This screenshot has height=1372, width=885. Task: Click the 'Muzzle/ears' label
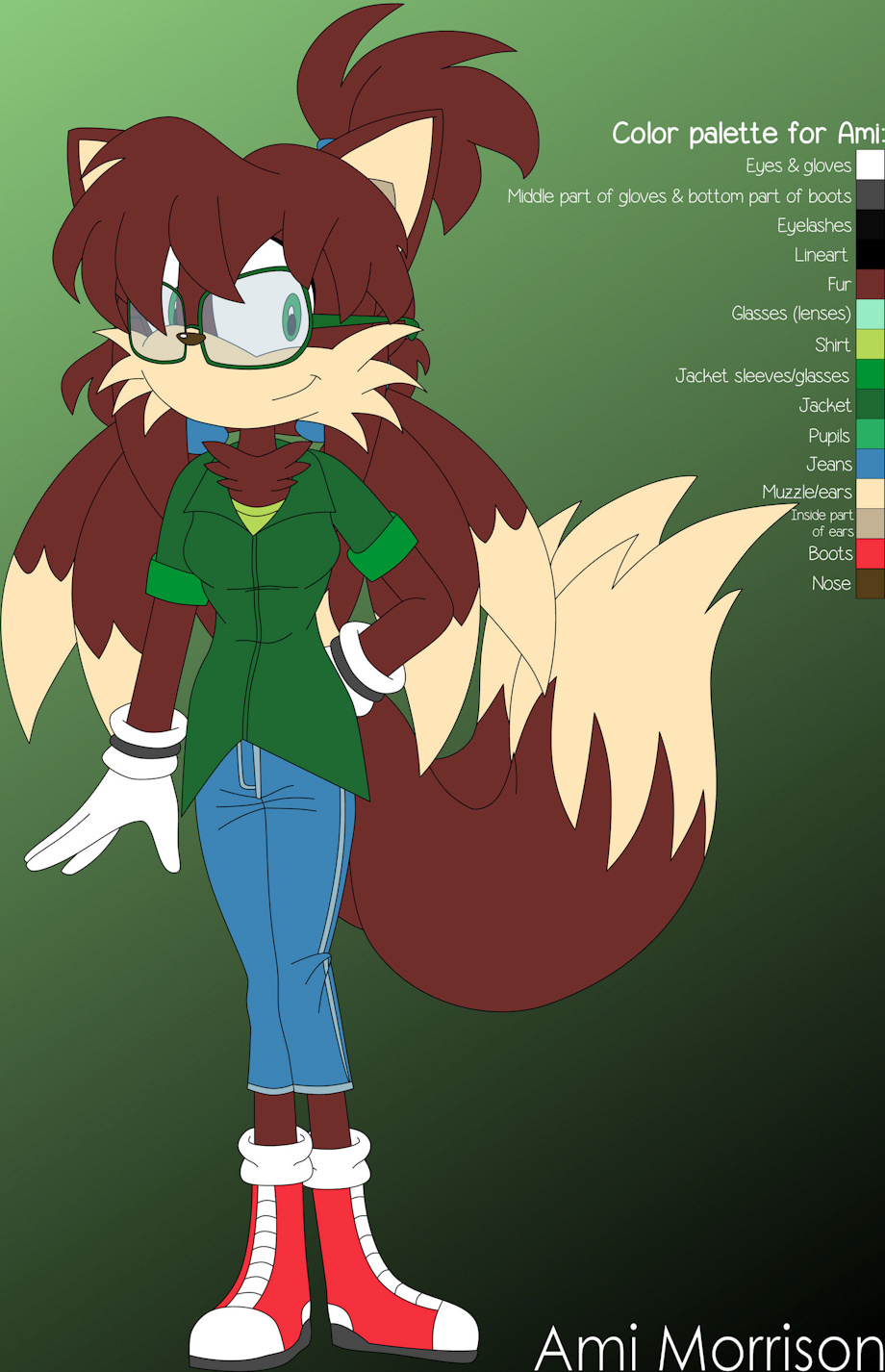click(807, 493)
